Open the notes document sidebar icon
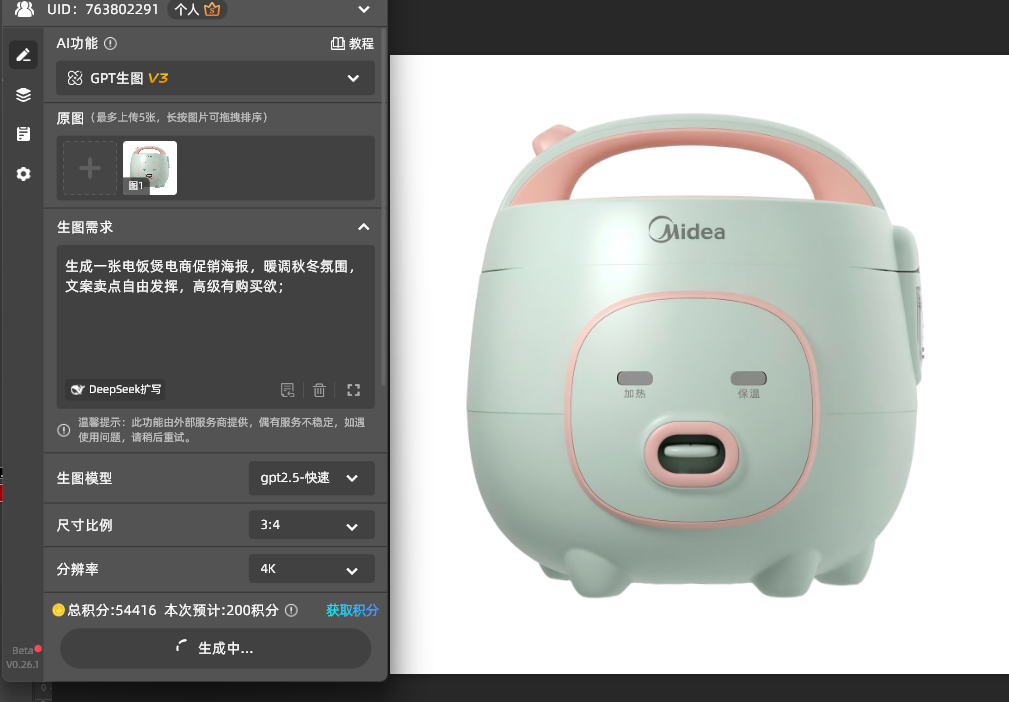This screenshot has width=1009, height=702. coord(23,134)
